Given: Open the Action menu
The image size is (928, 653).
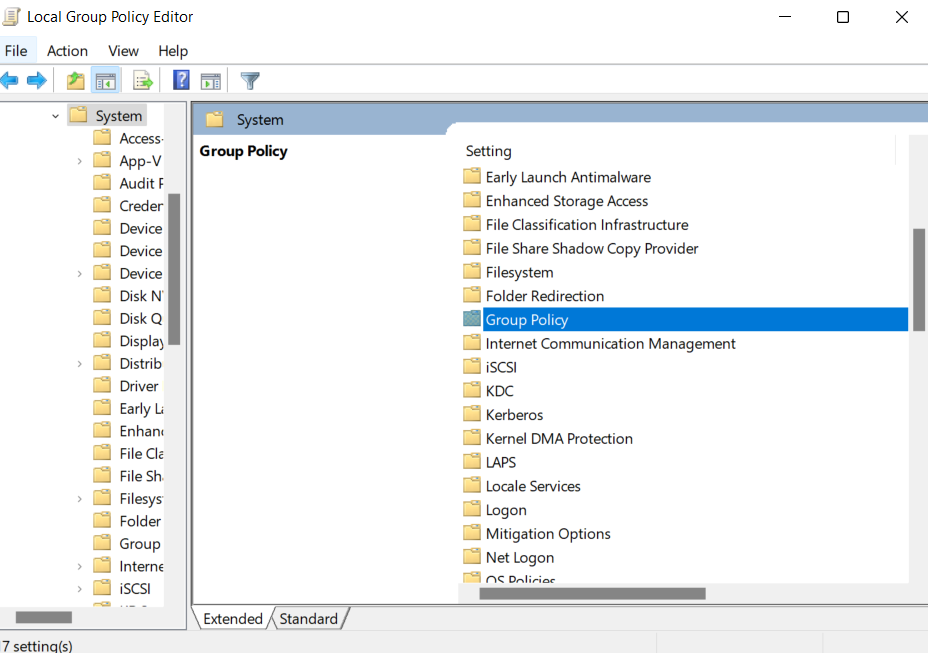Looking at the screenshot, I should pyautogui.click(x=67, y=51).
